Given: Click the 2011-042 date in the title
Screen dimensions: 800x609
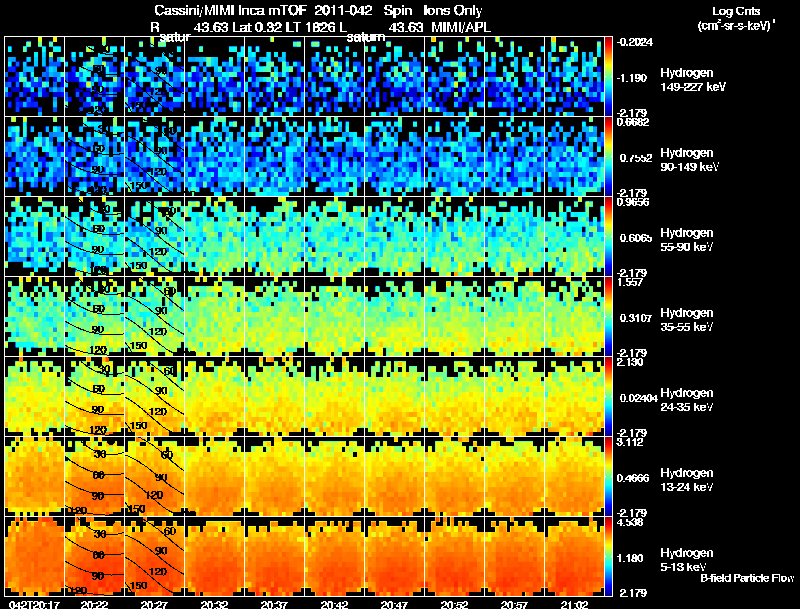Looking at the screenshot, I should (x=343, y=10).
